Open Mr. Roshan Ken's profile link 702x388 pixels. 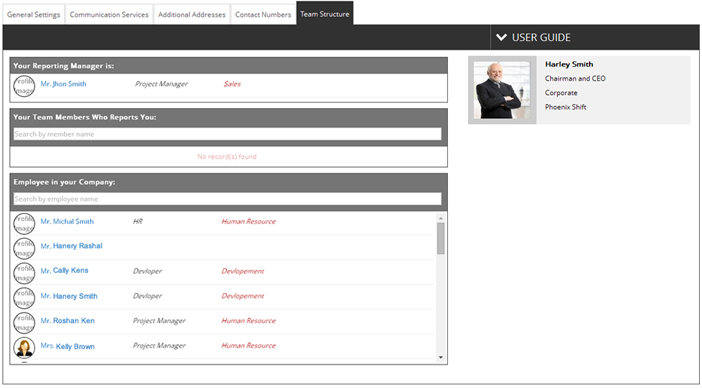click(x=68, y=320)
